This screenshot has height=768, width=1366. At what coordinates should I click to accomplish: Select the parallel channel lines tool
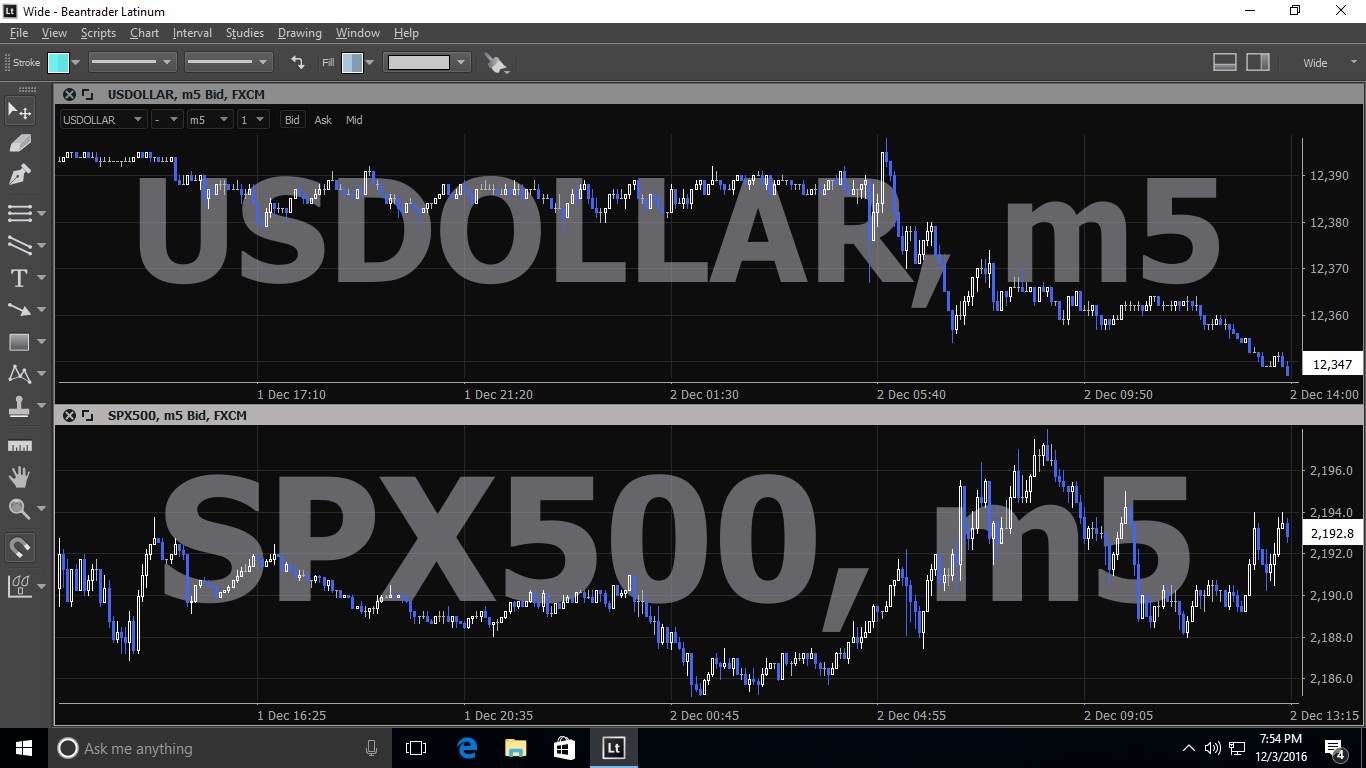point(20,245)
